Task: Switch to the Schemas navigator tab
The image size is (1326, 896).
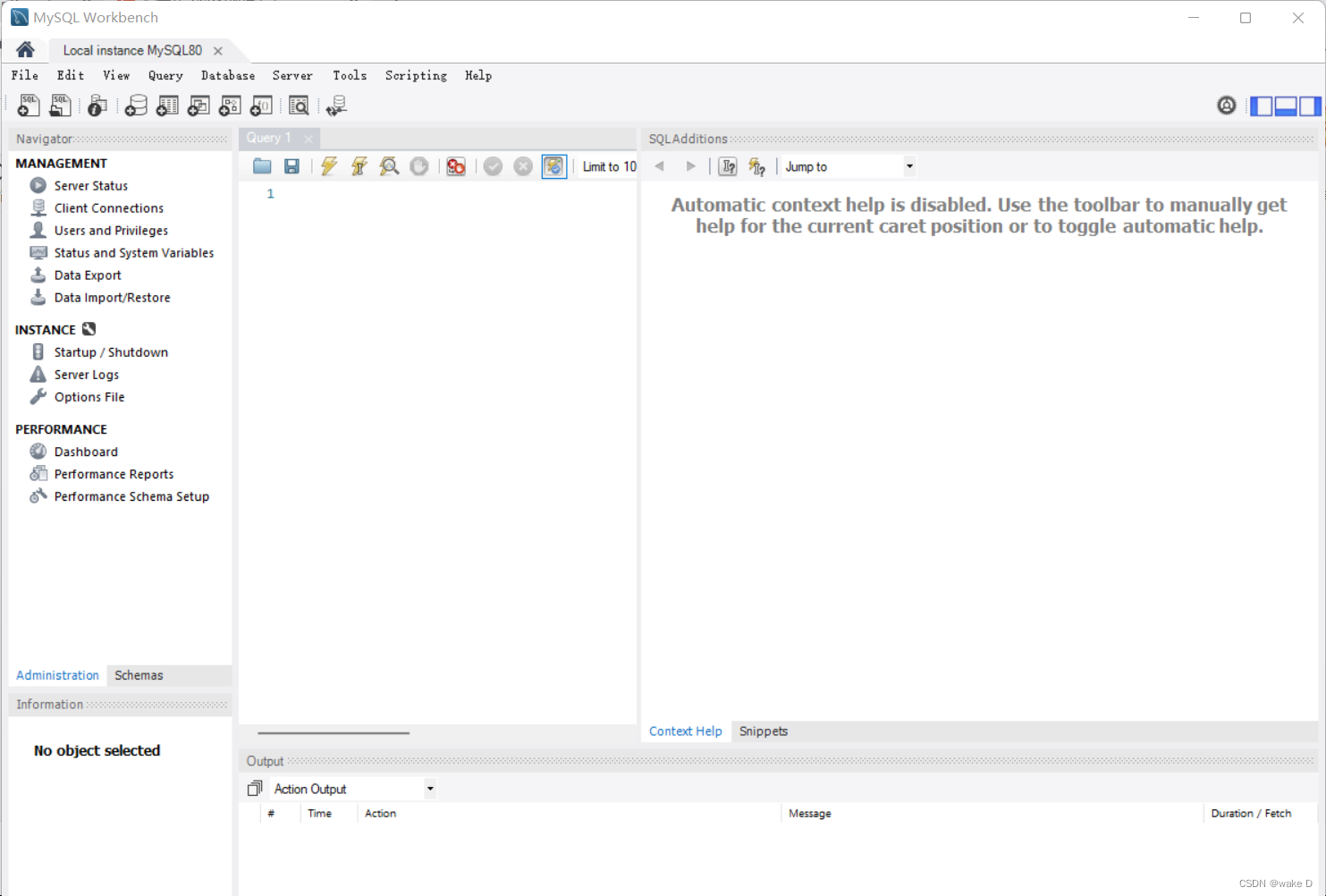Action: coord(139,675)
